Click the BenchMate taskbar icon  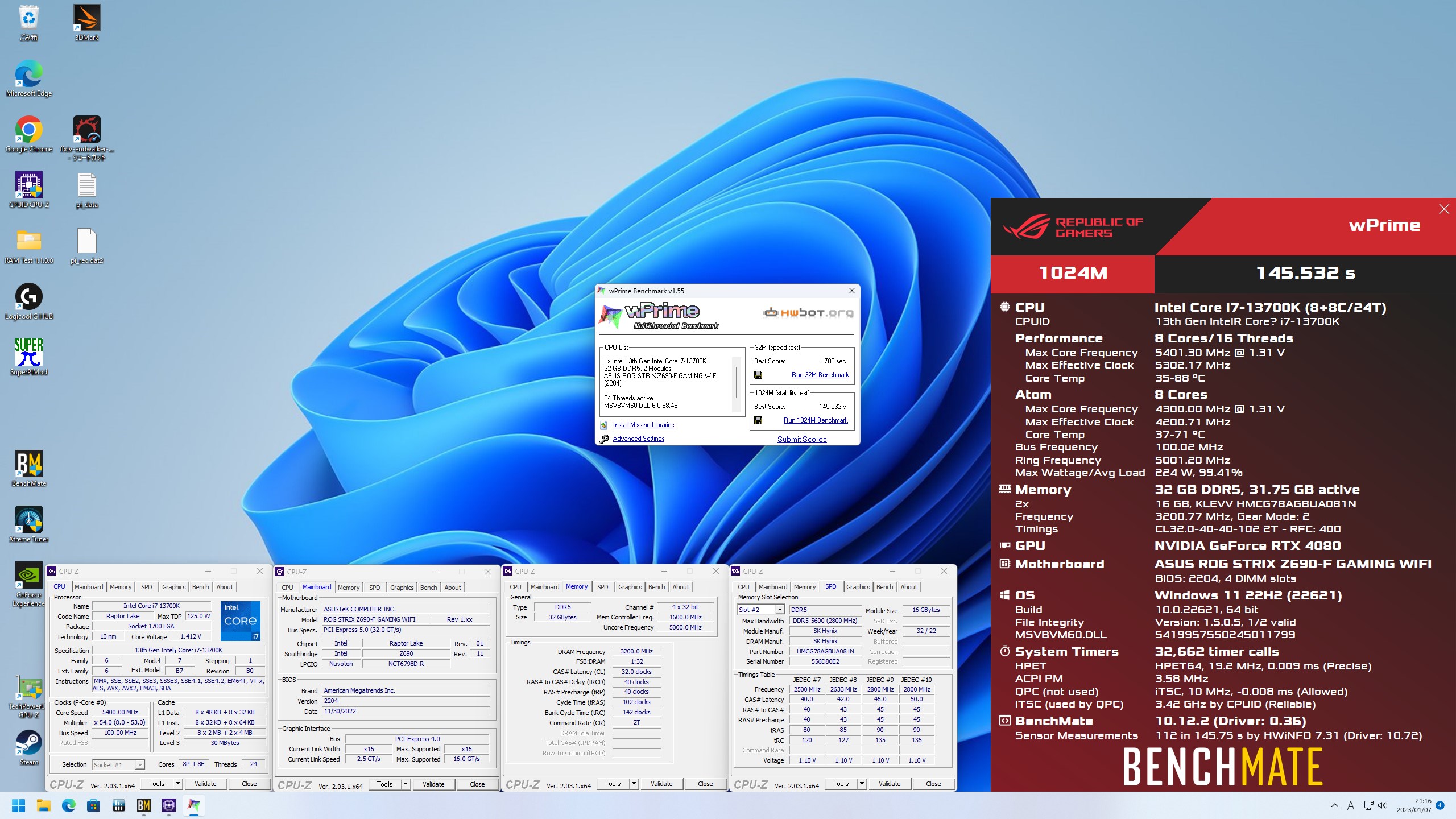tap(144, 805)
